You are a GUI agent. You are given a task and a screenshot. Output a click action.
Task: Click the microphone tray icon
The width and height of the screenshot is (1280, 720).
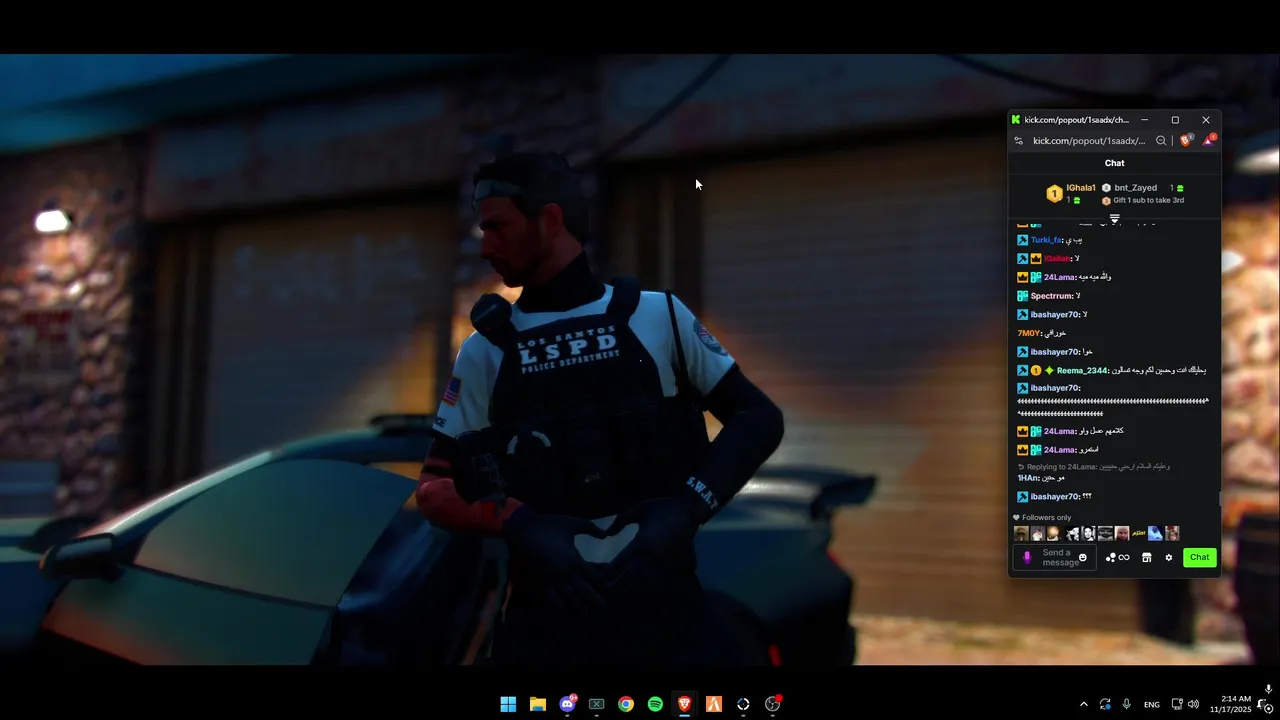(1127, 704)
